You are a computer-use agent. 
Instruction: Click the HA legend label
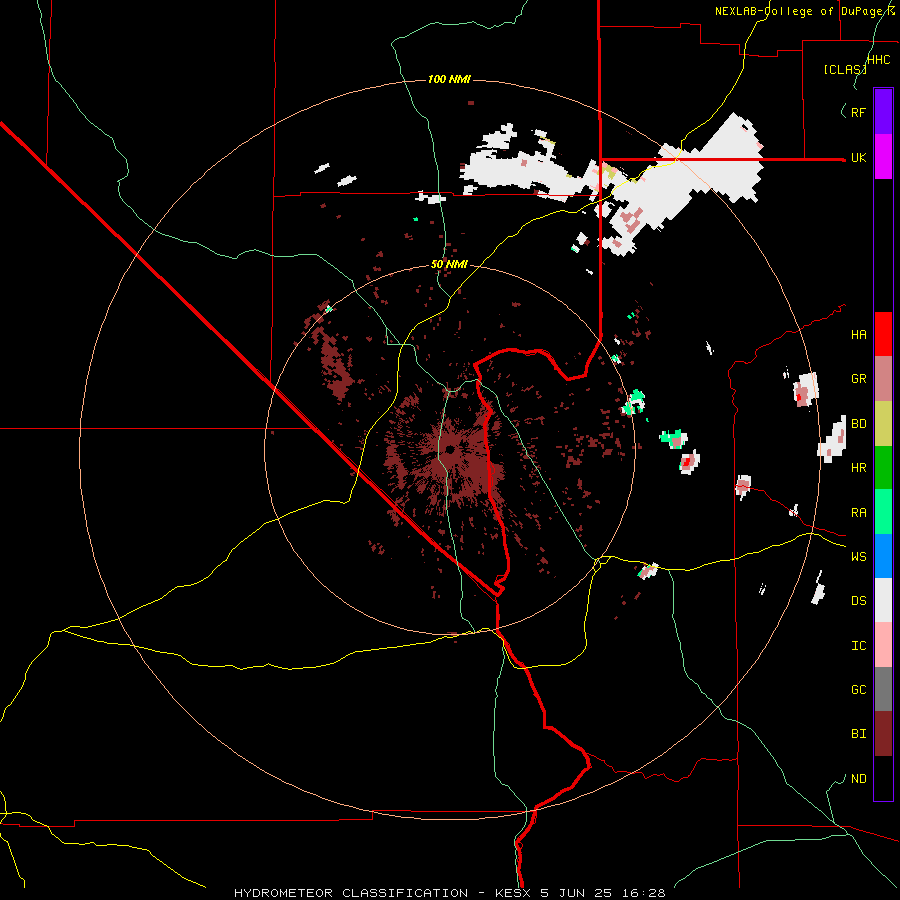858,334
